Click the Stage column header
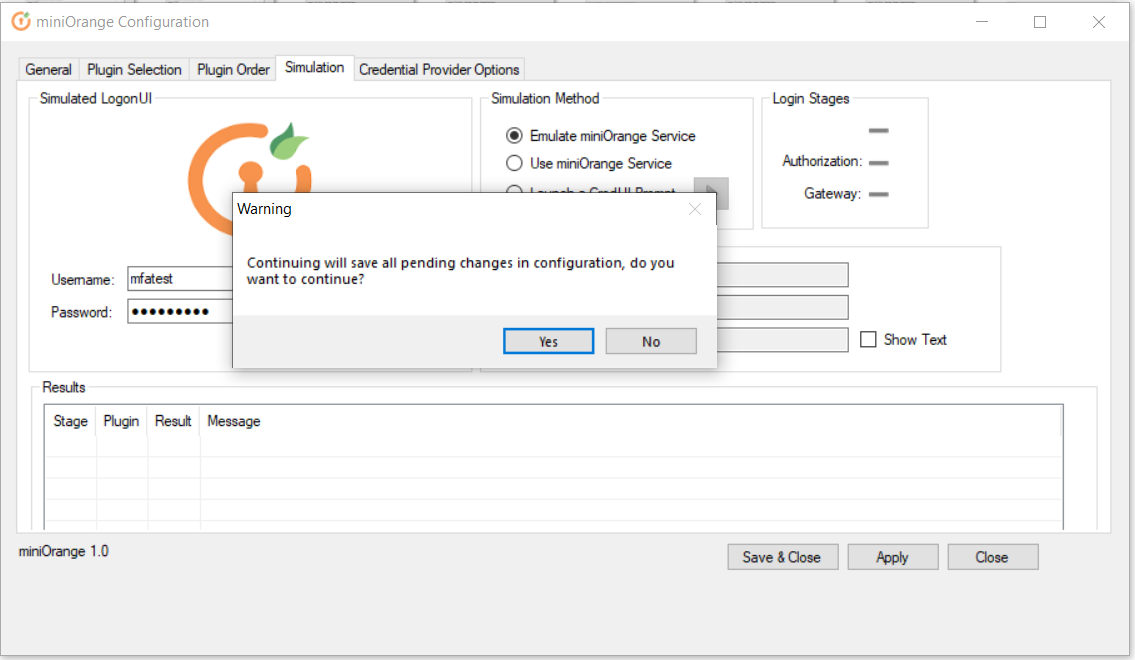Image resolution: width=1135 pixels, height=660 pixels. point(70,421)
